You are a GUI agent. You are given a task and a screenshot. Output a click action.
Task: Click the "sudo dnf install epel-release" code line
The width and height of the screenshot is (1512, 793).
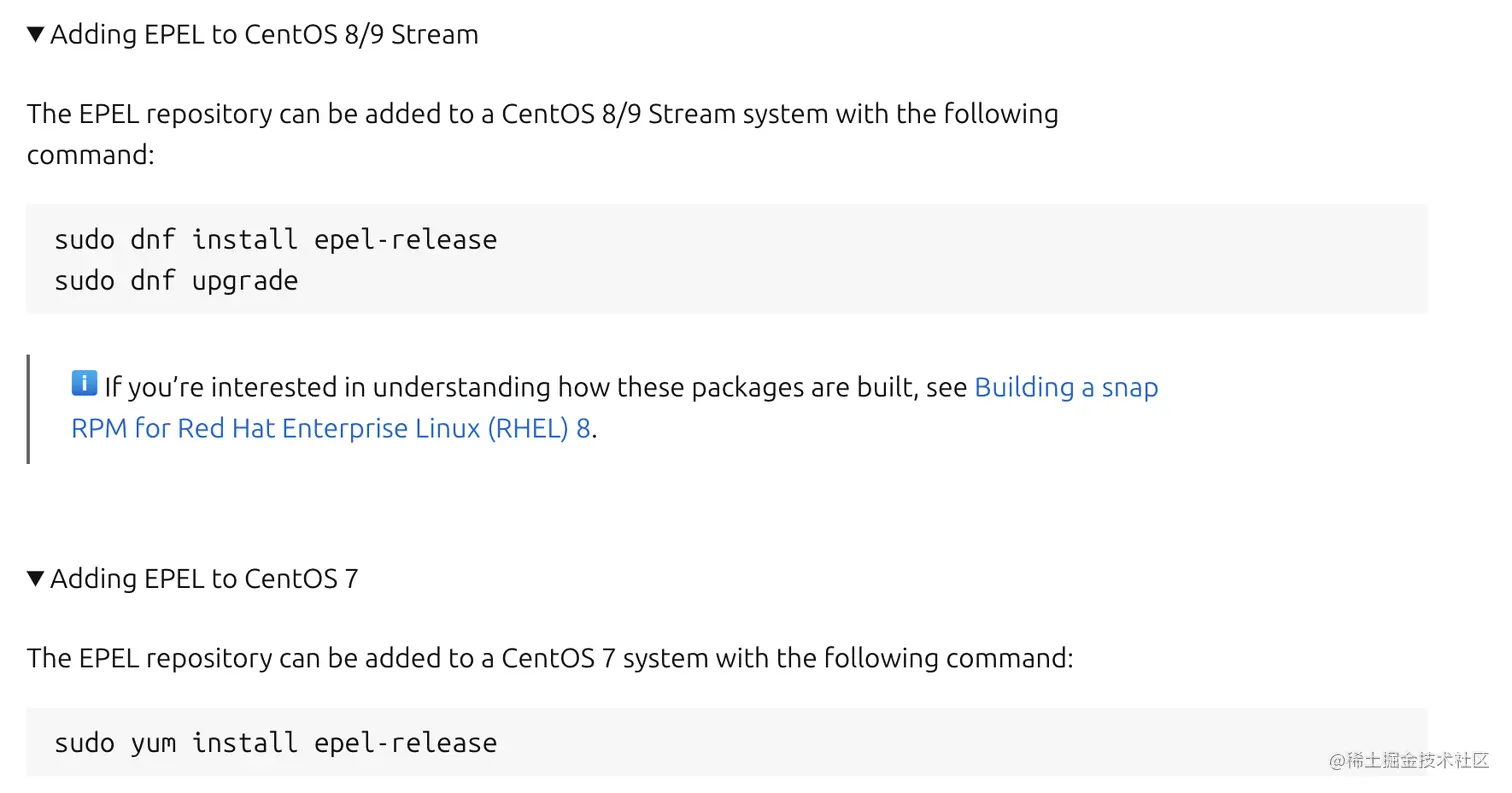[275, 240]
